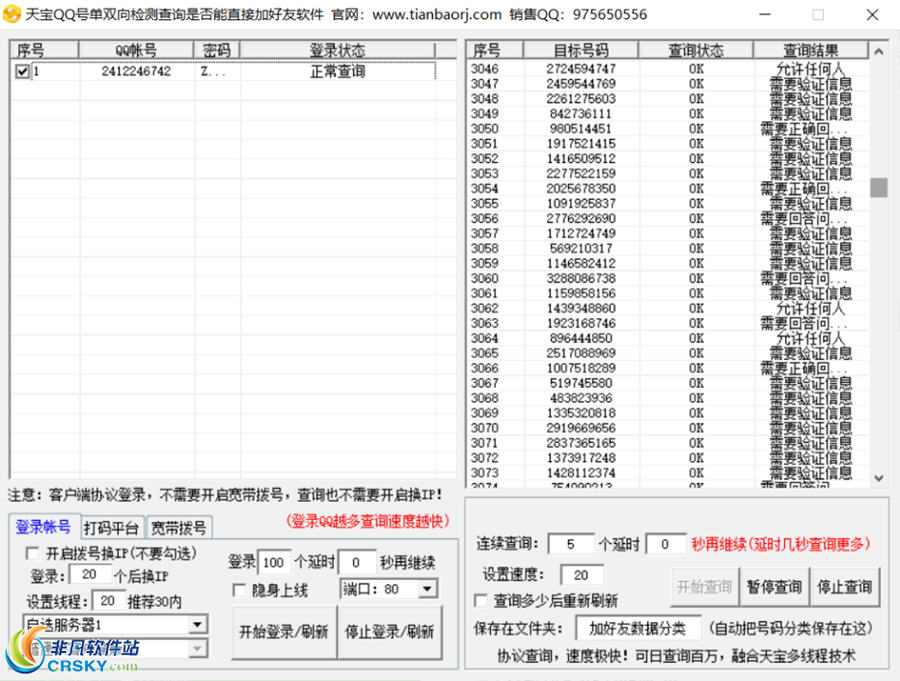
Task: Click 登录 20 个后换IP input field
Action: pos(90,574)
